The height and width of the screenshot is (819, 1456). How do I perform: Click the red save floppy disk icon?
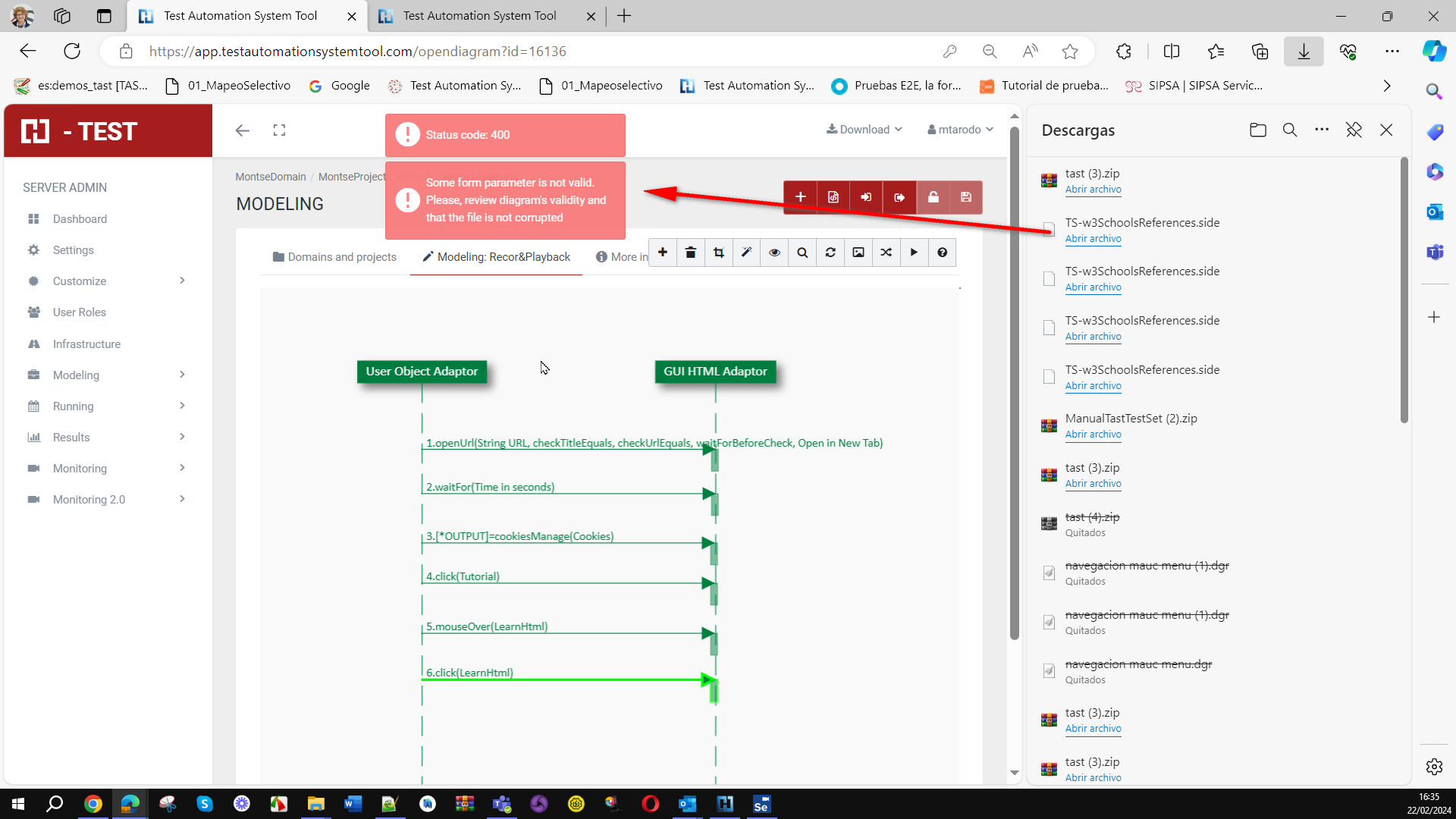(x=965, y=197)
